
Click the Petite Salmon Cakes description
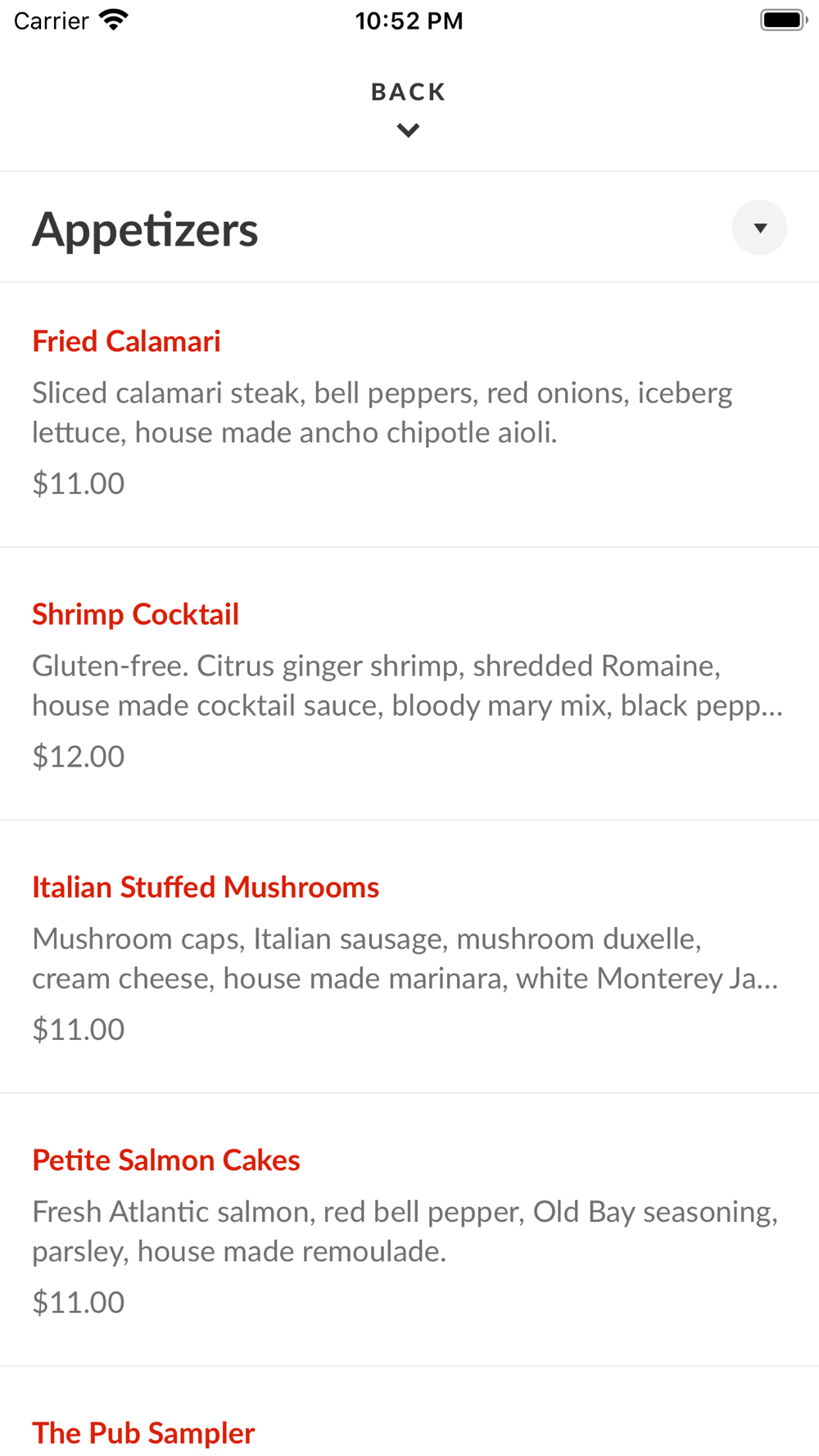[405, 1232]
